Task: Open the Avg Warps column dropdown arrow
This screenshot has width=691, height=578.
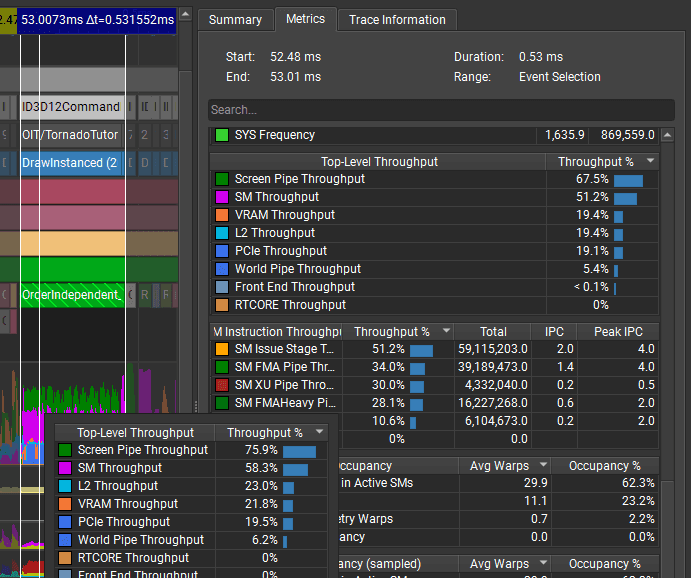Action: click(543, 466)
